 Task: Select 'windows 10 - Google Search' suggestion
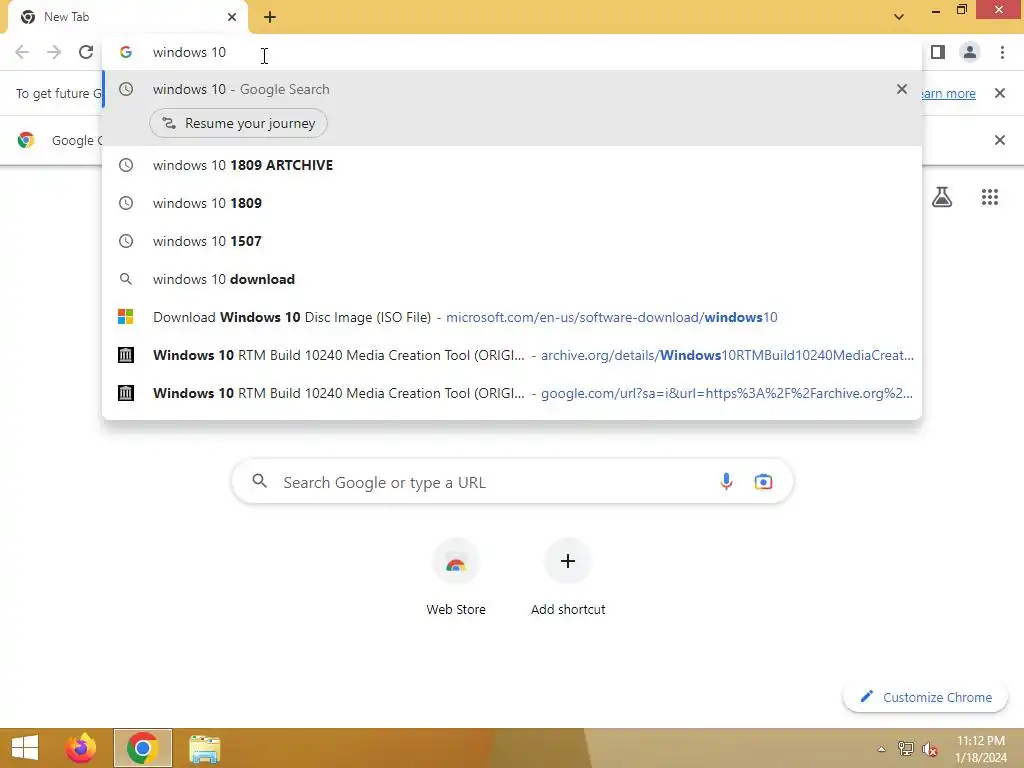tap(512, 89)
